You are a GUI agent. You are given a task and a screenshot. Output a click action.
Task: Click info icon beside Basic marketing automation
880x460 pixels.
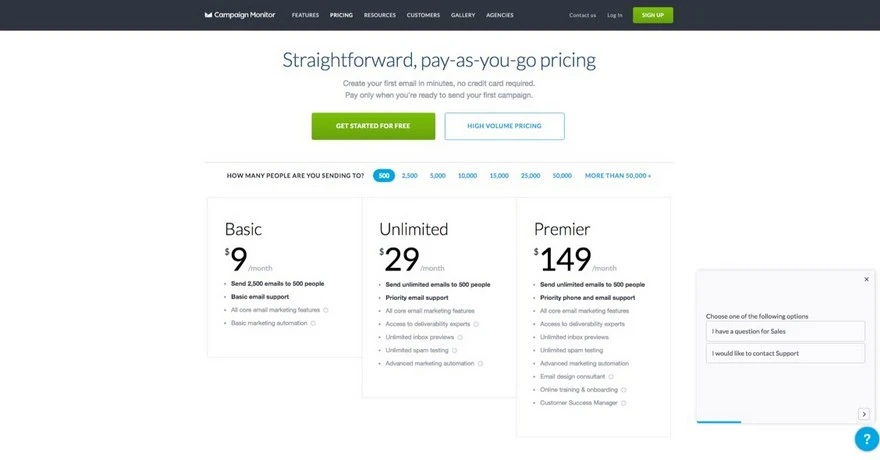[x=313, y=323]
